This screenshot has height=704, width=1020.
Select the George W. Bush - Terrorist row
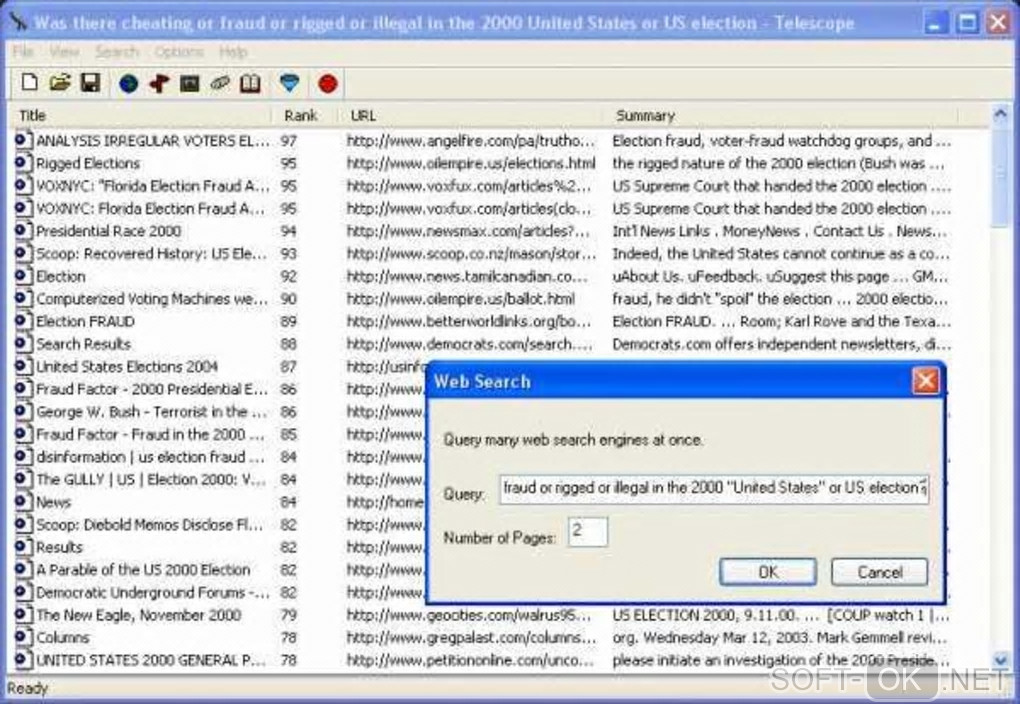click(152, 412)
